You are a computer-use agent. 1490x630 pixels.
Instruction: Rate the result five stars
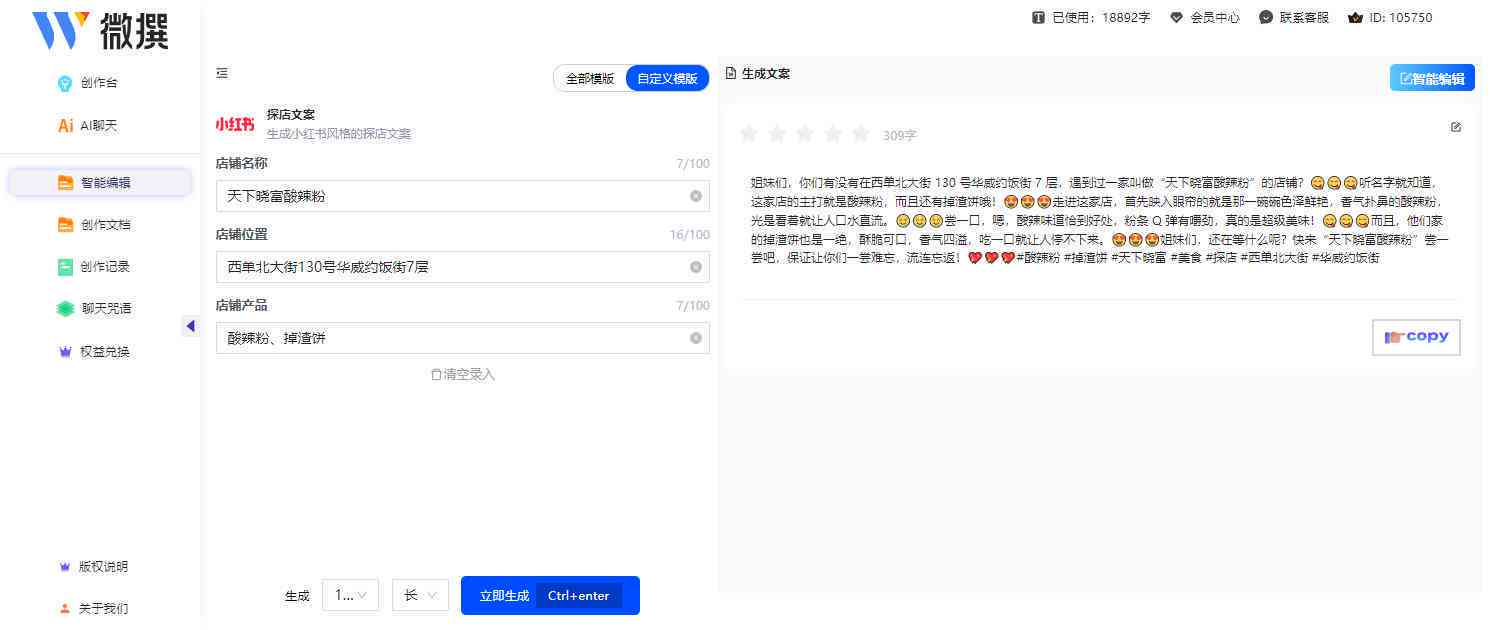point(860,133)
